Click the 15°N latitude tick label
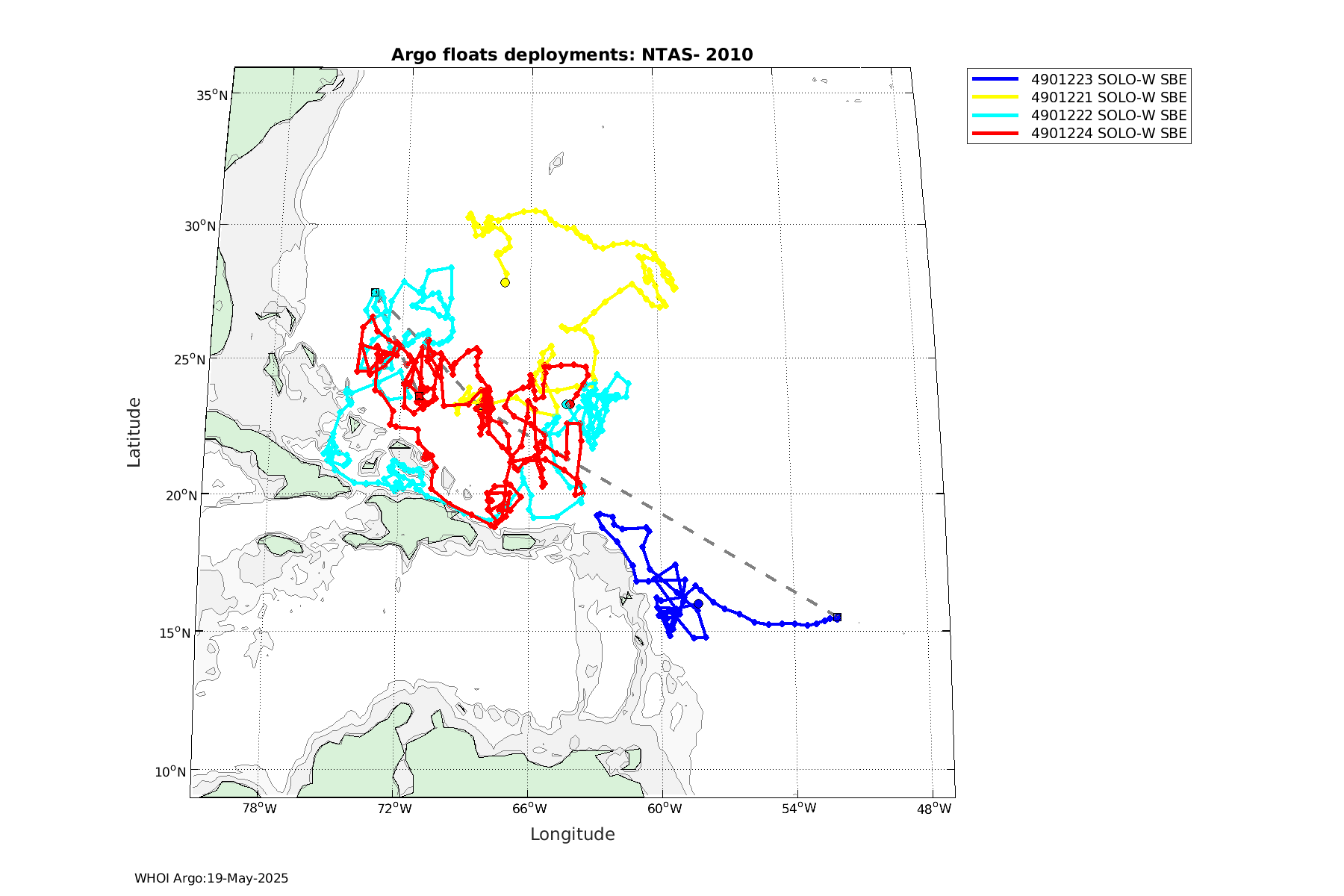1344x896 pixels. 175,632
